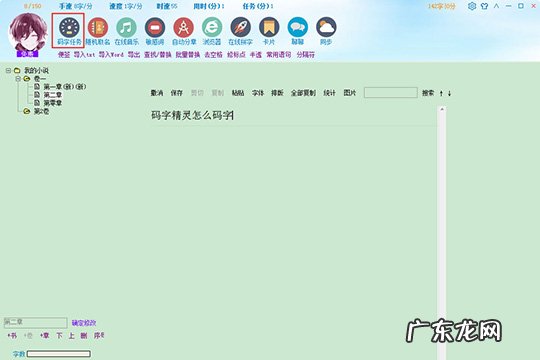Open 查找/替换 find and replace

[158, 55]
